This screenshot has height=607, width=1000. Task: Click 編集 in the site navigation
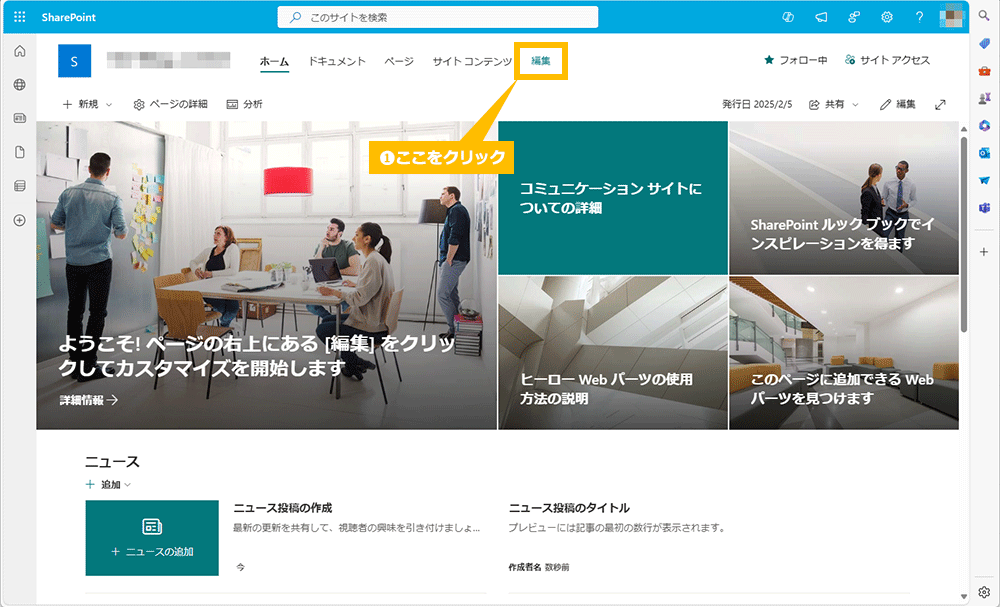click(x=541, y=61)
